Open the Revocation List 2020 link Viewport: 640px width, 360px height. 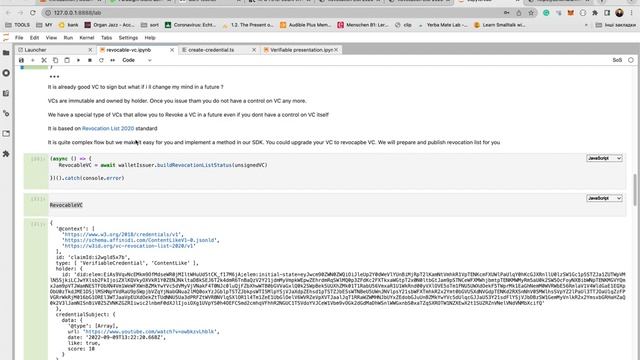(108, 128)
